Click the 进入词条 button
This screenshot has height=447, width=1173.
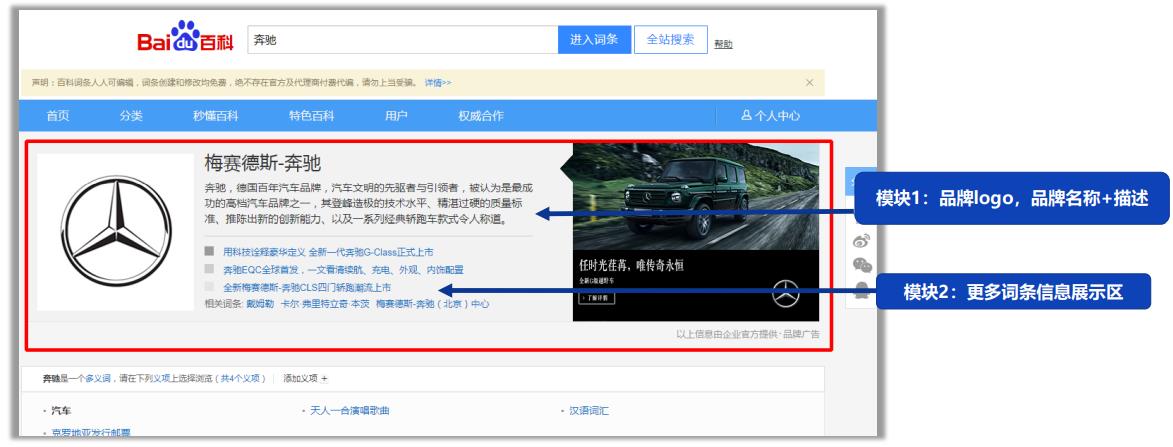[x=594, y=40]
